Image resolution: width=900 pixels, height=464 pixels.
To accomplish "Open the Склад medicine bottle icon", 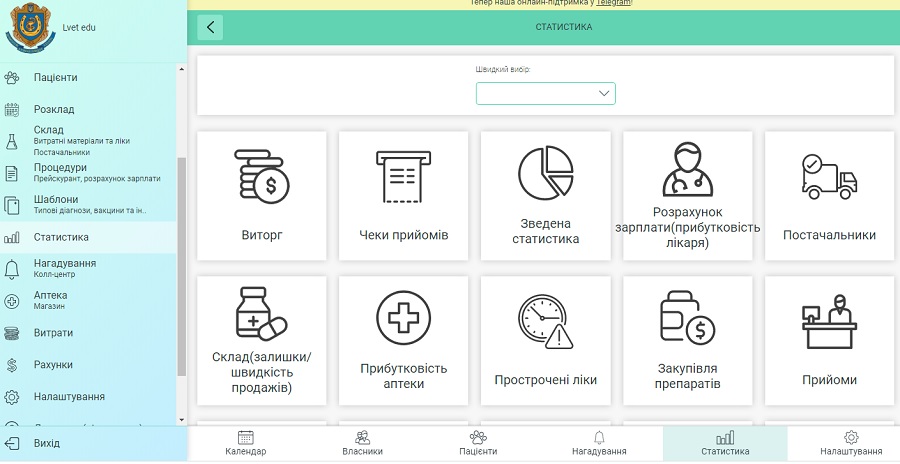I will click(x=262, y=314).
